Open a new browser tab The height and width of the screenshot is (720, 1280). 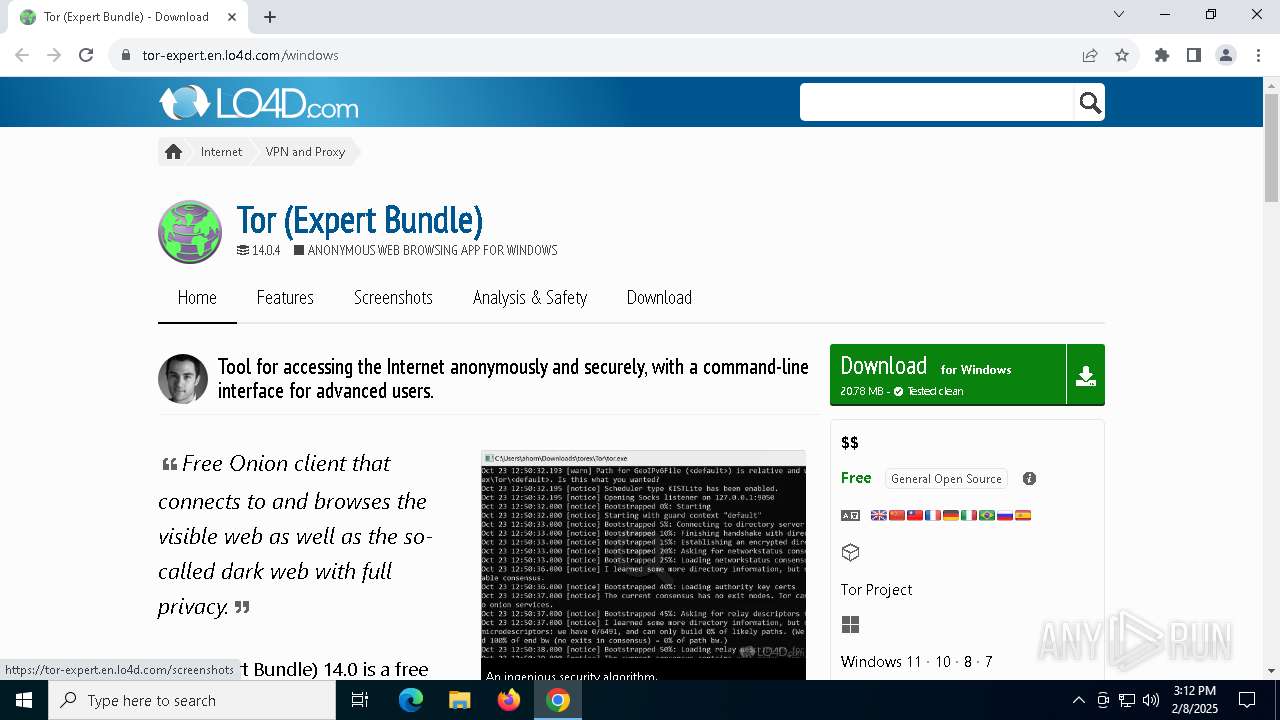(270, 17)
